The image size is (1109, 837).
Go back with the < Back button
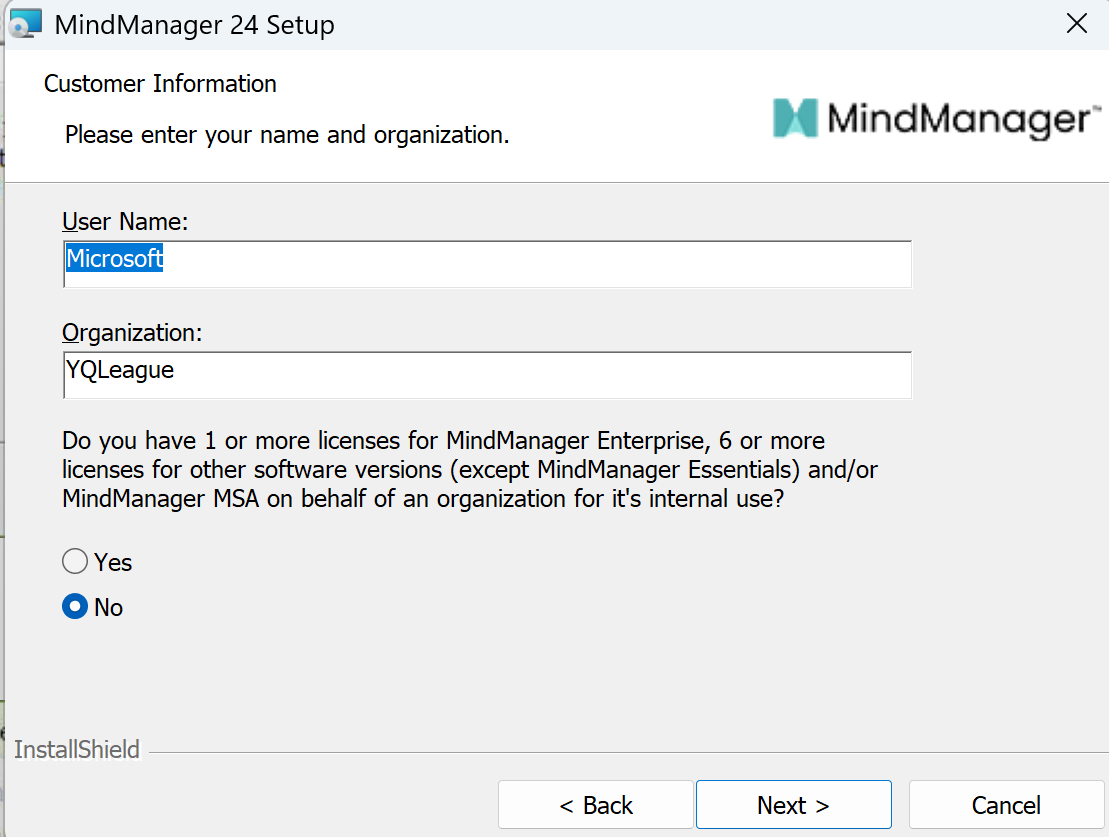click(x=595, y=805)
